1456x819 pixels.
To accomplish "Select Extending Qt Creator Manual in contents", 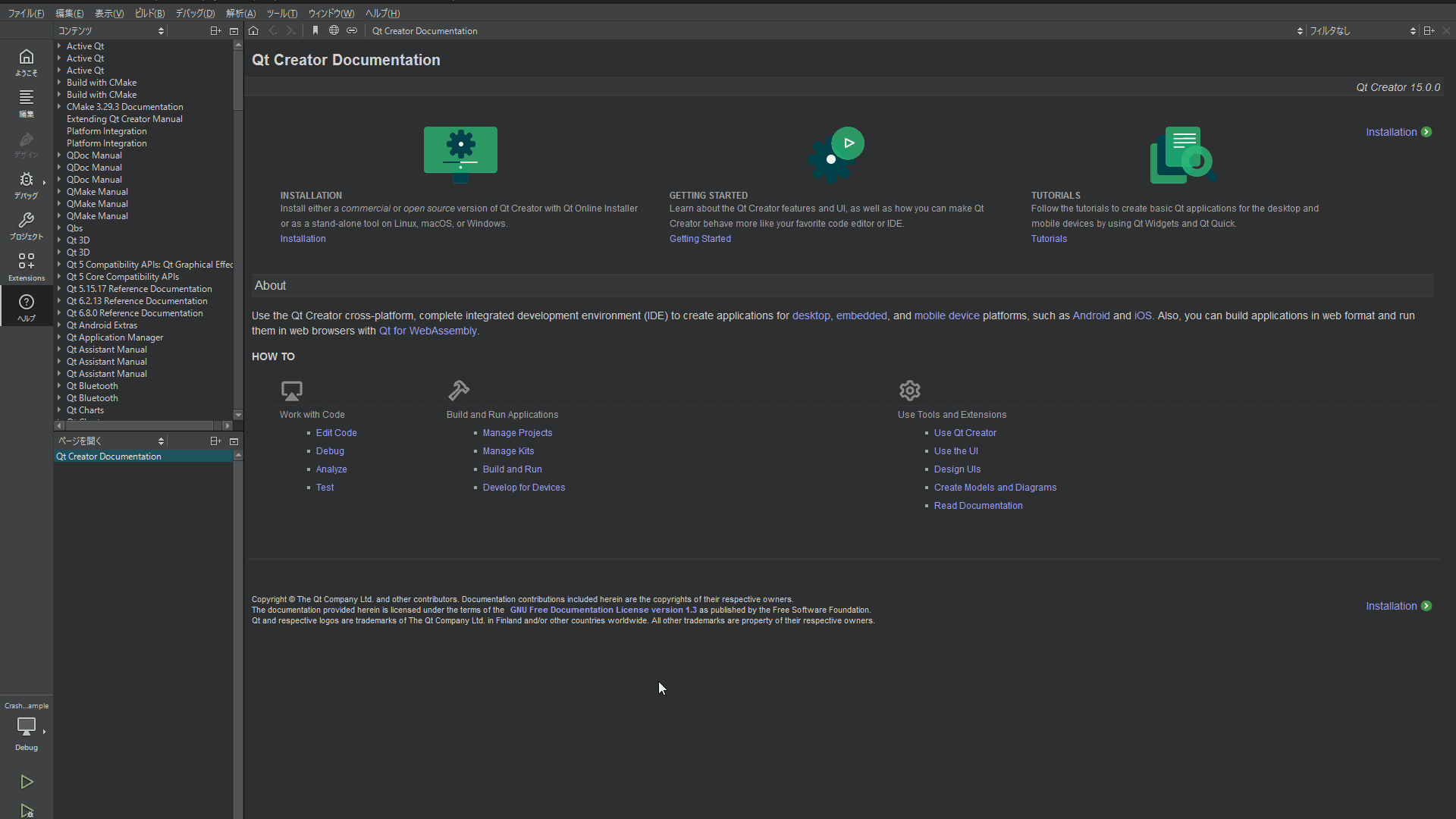I will 124,119.
